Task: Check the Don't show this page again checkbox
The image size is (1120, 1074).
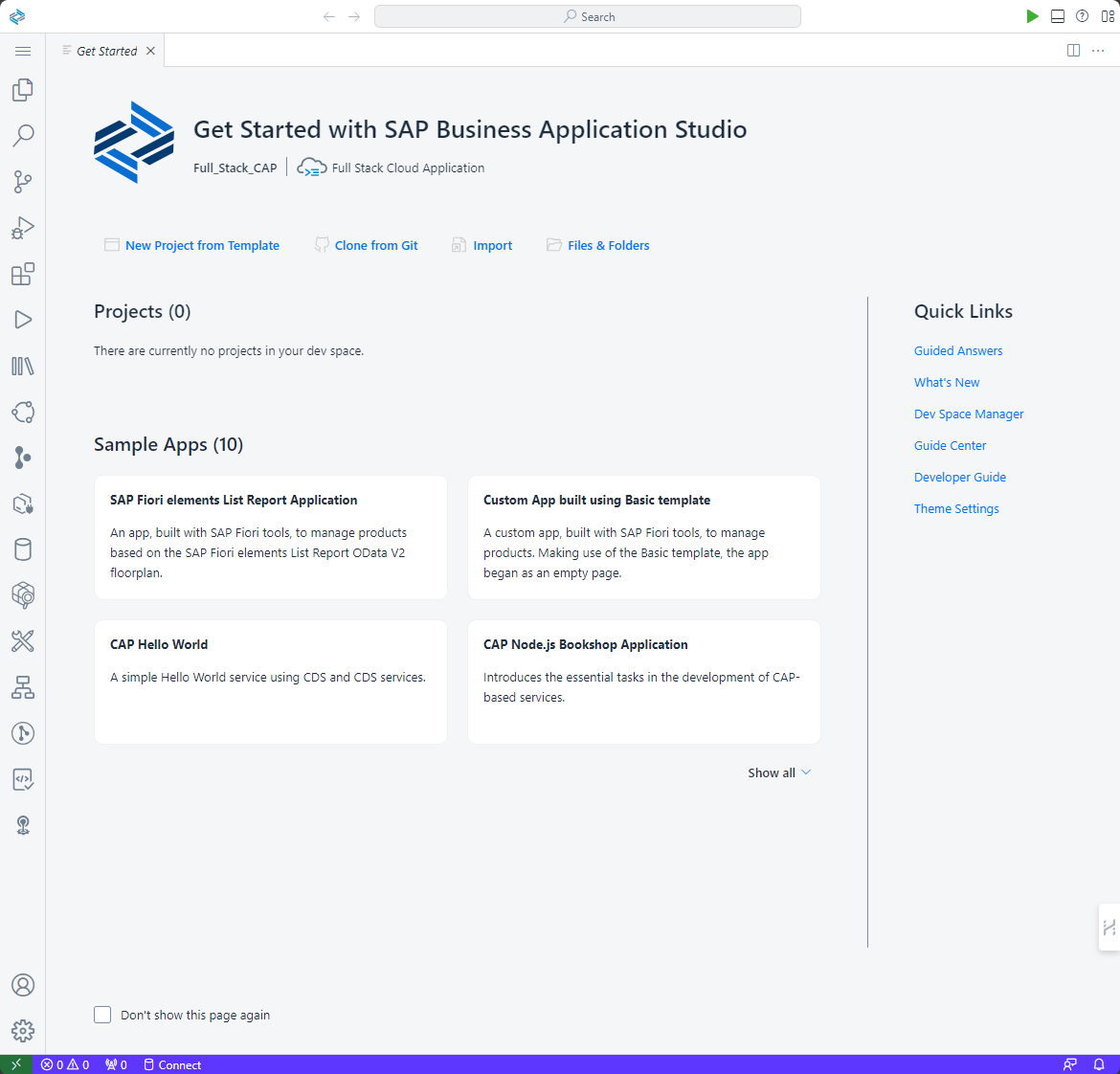Action: 102,1014
